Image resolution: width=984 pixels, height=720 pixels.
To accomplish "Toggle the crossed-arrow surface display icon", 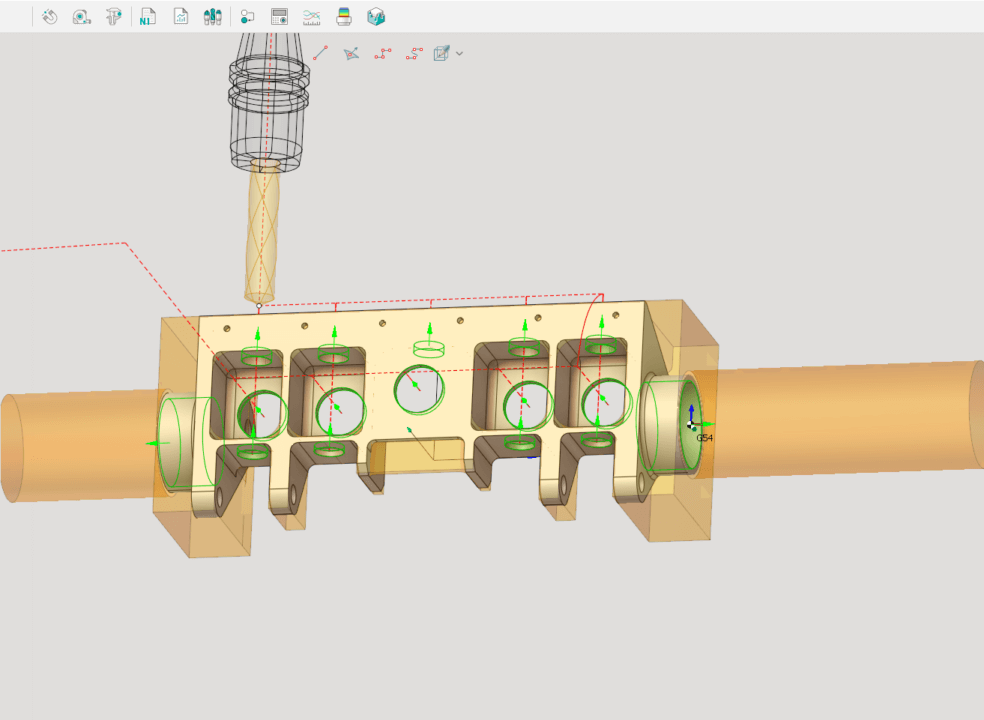I will 351,53.
